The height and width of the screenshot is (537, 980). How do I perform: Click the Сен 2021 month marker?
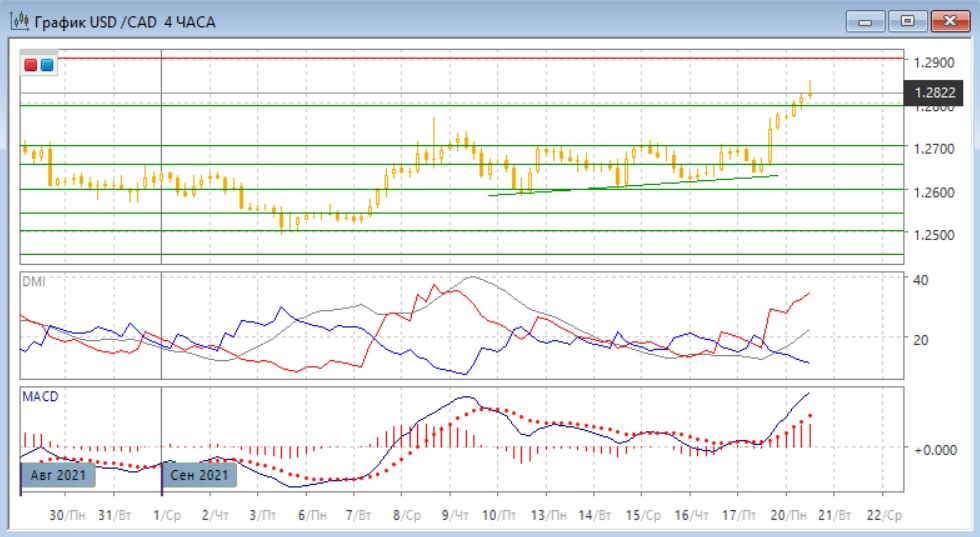point(200,473)
